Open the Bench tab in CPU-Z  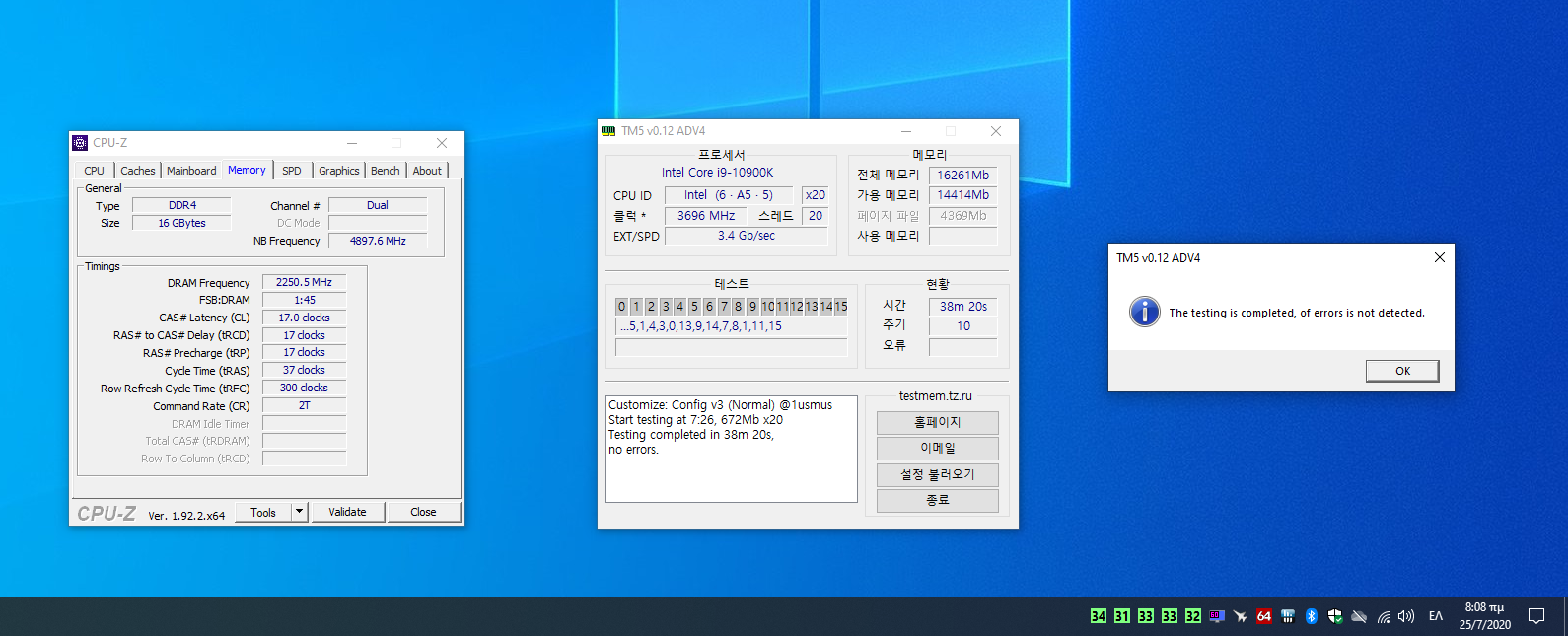(x=386, y=171)
